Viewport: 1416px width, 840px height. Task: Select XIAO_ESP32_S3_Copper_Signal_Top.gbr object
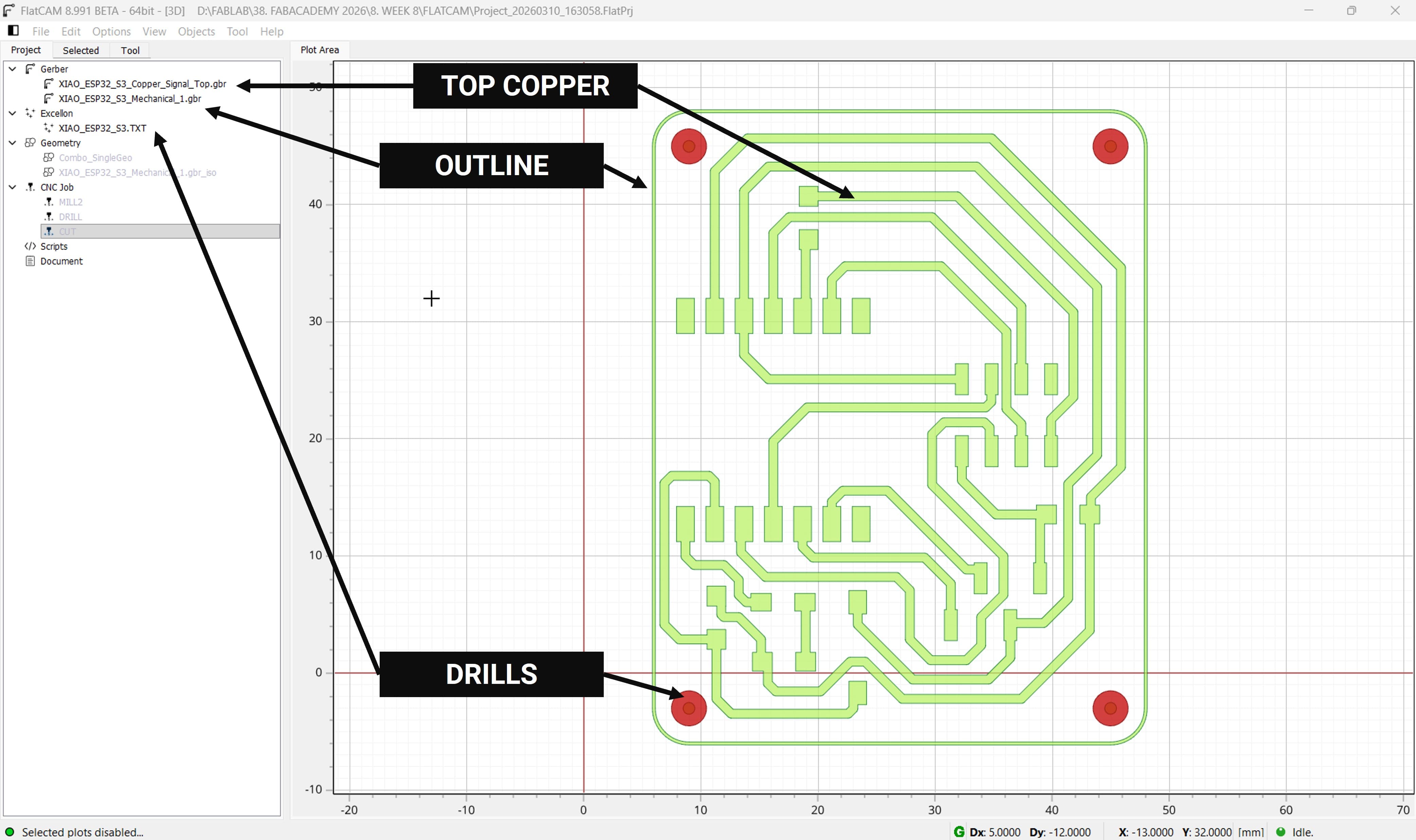[142, 84]
